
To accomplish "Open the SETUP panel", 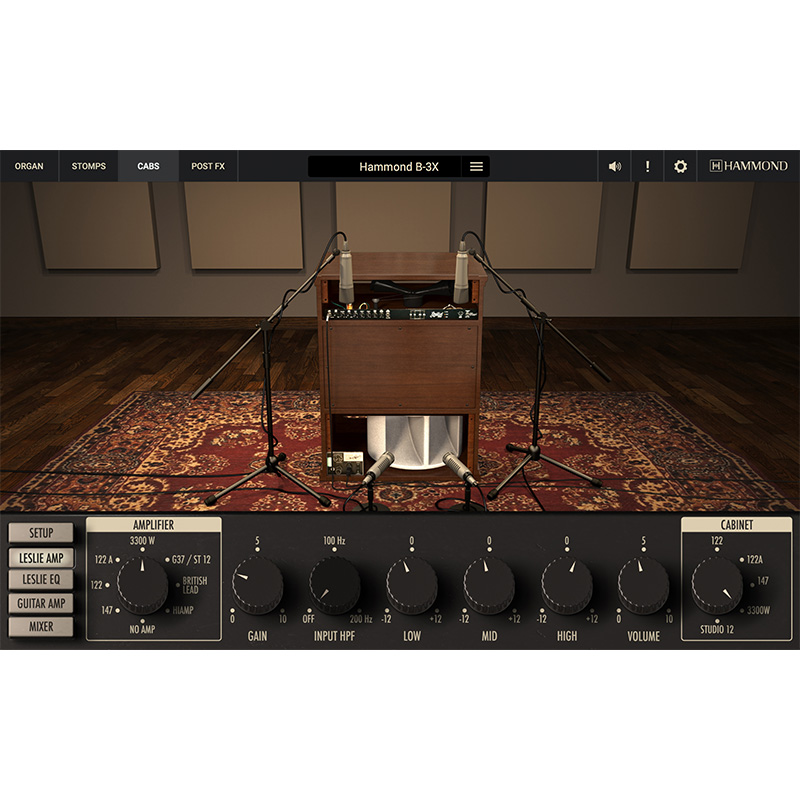I will (x=41, y=533).
